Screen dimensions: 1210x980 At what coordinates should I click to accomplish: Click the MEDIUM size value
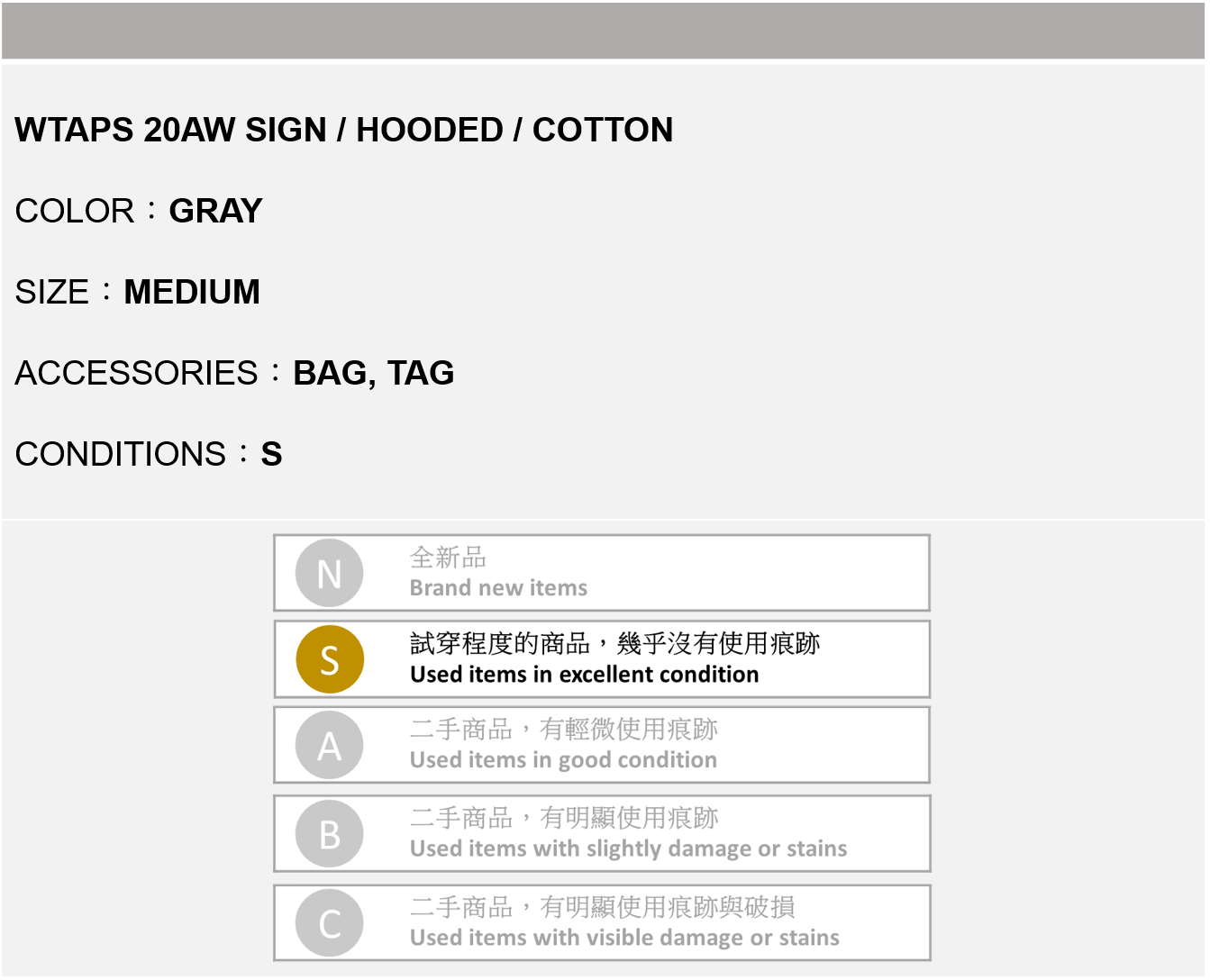click(192, 292)
